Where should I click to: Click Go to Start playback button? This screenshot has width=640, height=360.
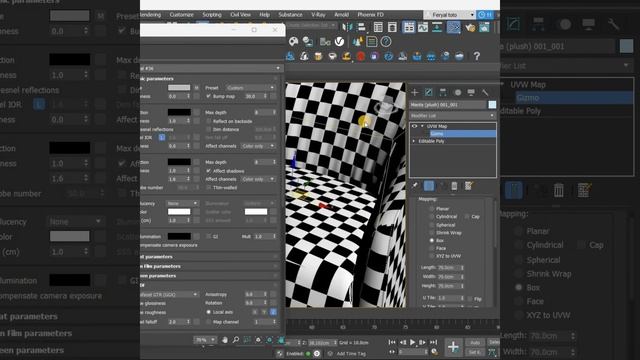click(x=392, y=342)
